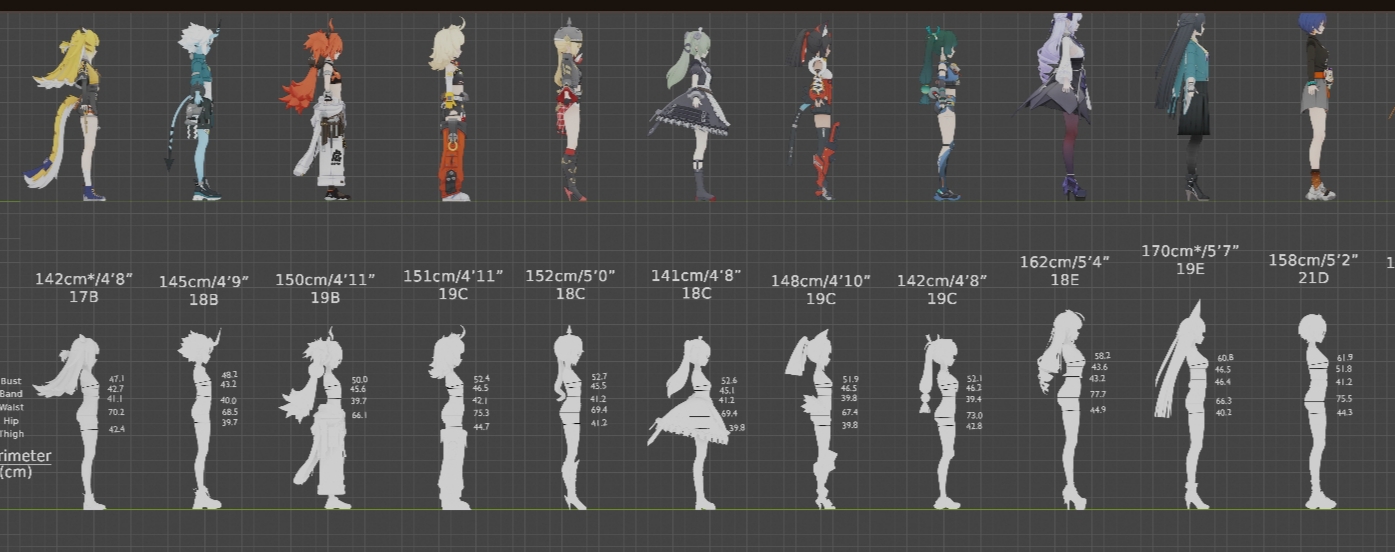The width and height of the screenshot is (1395, 552).
Task: Click the '19E' size label
Action: click(1190, 269)
